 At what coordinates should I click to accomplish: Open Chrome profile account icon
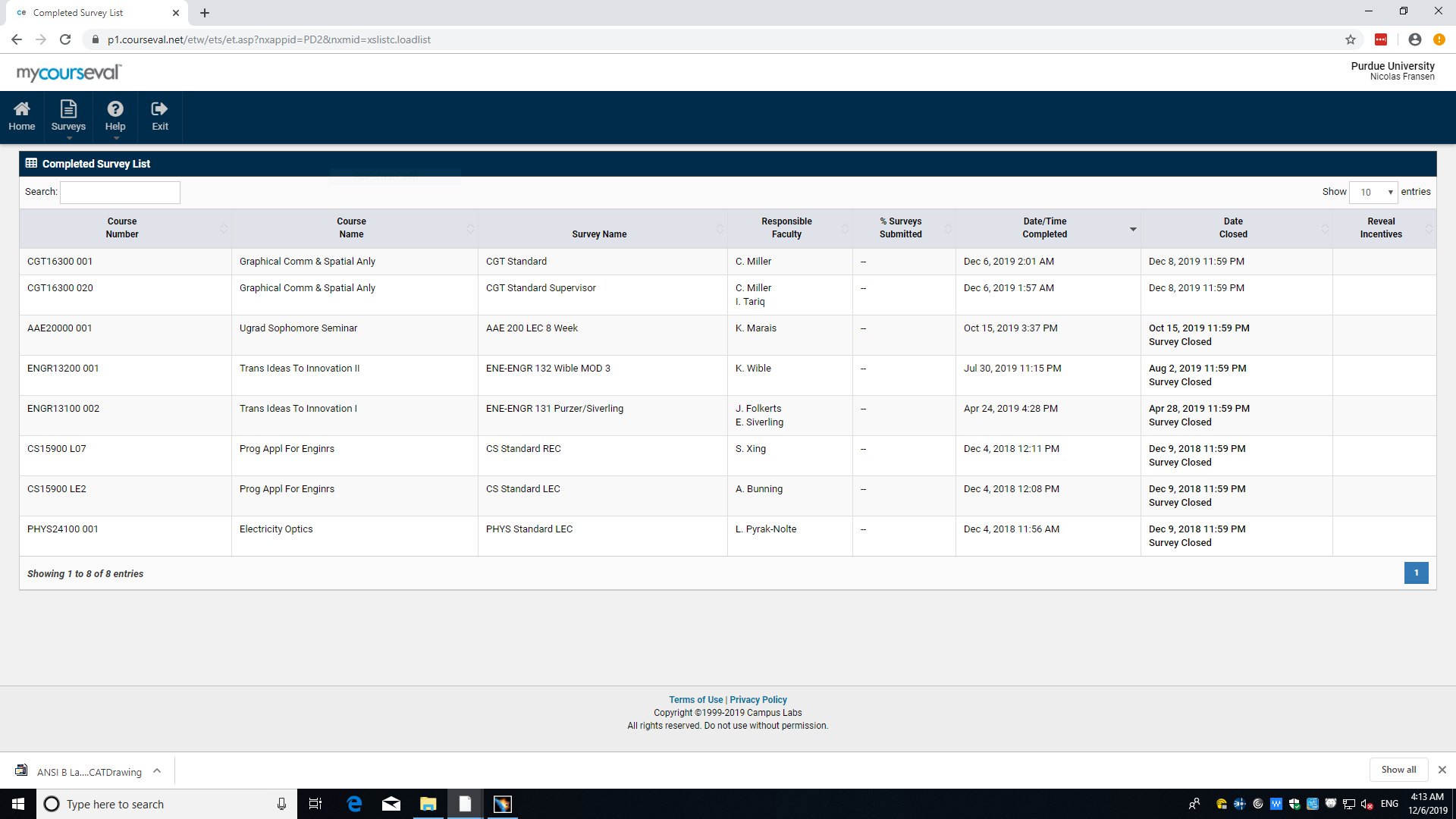coord(1415,39)
